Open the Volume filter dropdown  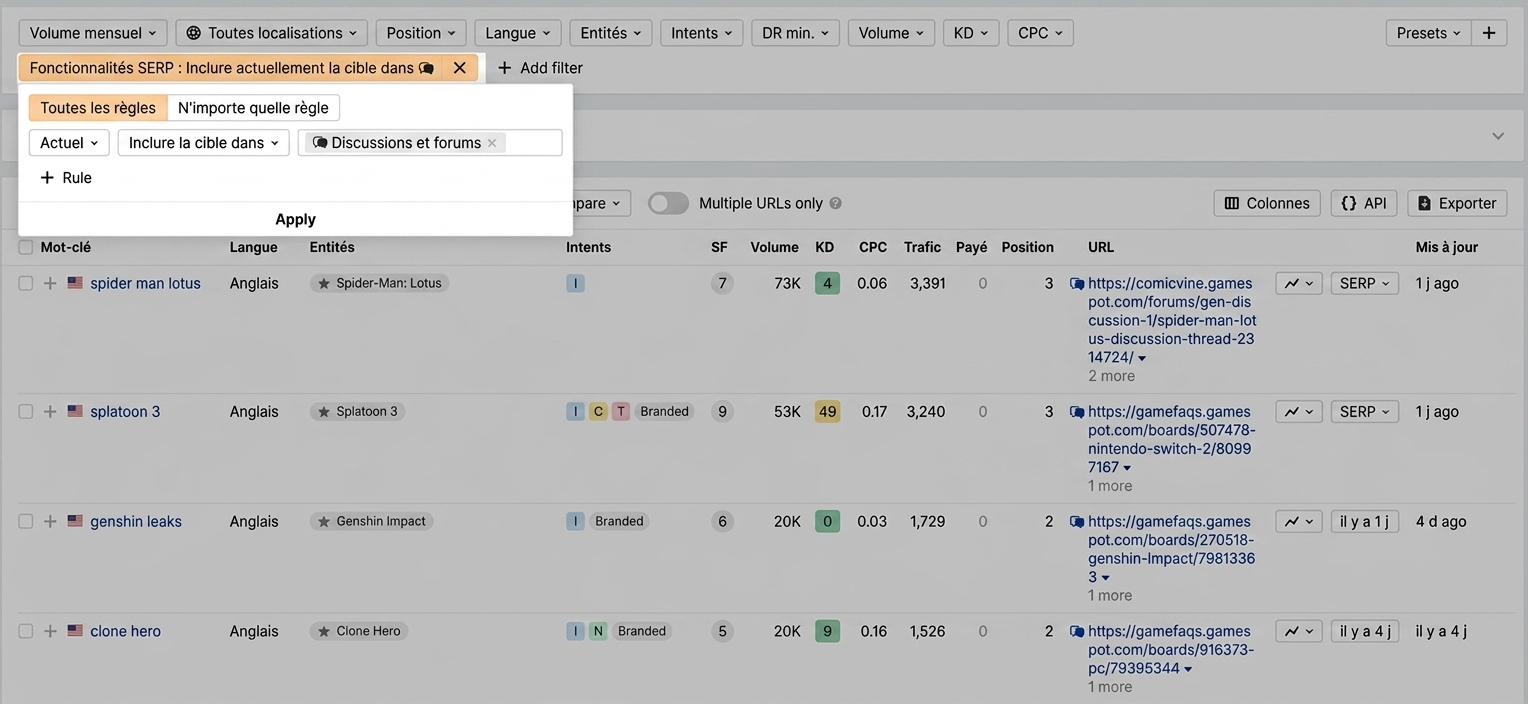coord(891,33)
